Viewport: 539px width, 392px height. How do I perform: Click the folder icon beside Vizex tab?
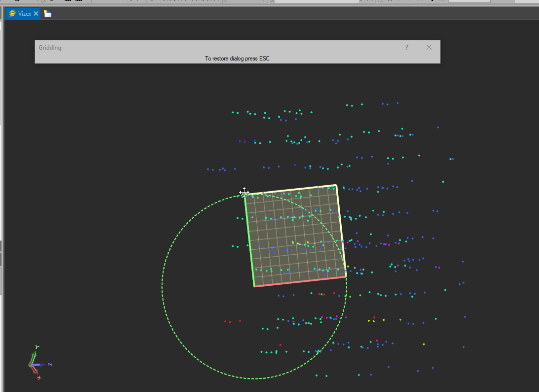(x=47, y=14)
